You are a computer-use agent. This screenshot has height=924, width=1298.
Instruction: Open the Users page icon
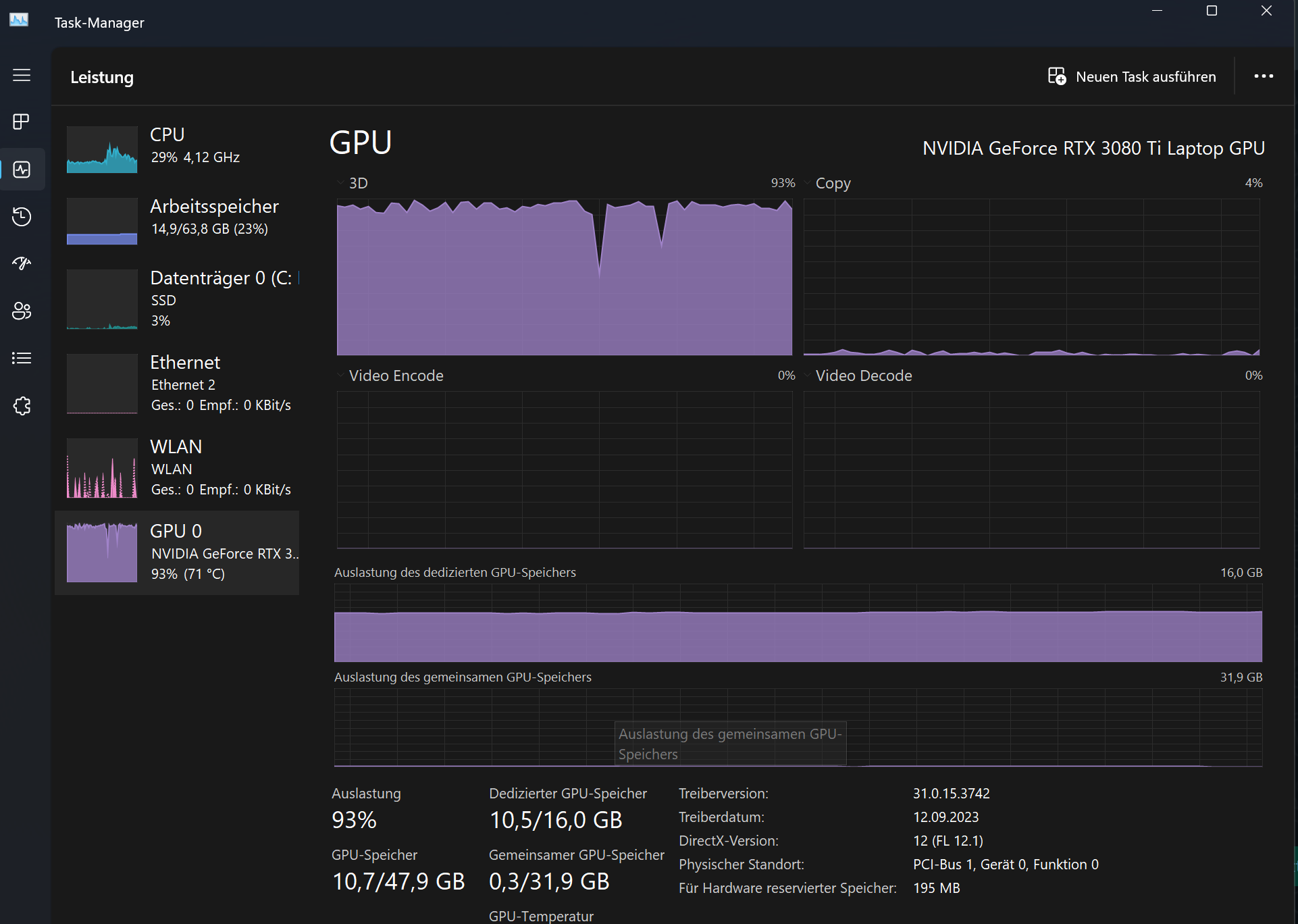click(x=22, y=311)
